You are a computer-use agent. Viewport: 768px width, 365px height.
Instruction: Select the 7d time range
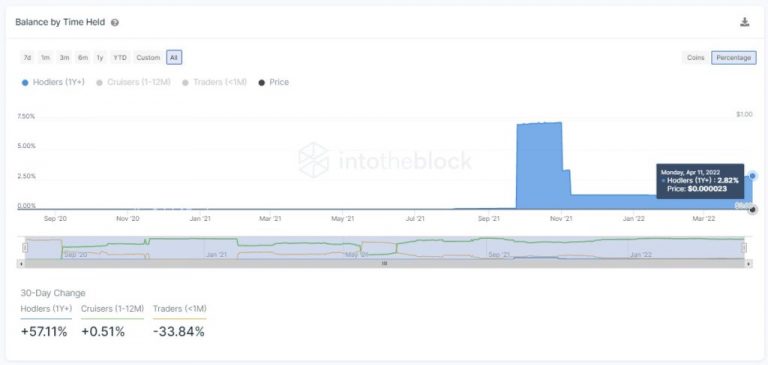pos(27,58)
